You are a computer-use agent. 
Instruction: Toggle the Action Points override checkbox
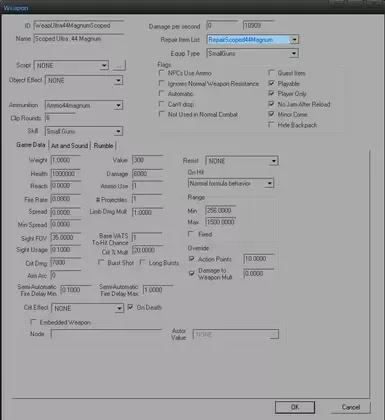point(192,259)
